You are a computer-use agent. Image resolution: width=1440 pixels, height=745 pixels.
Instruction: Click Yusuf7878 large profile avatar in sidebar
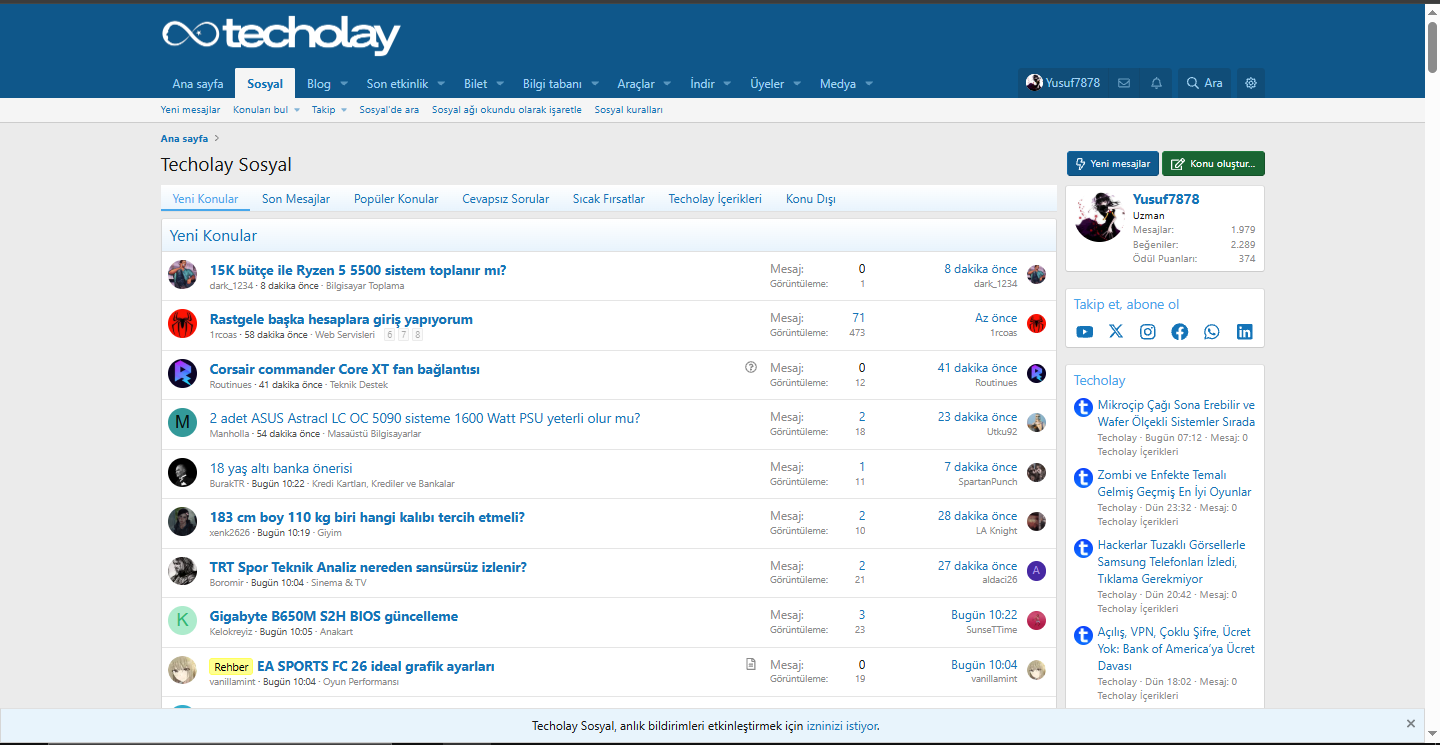pos(1100,217)
